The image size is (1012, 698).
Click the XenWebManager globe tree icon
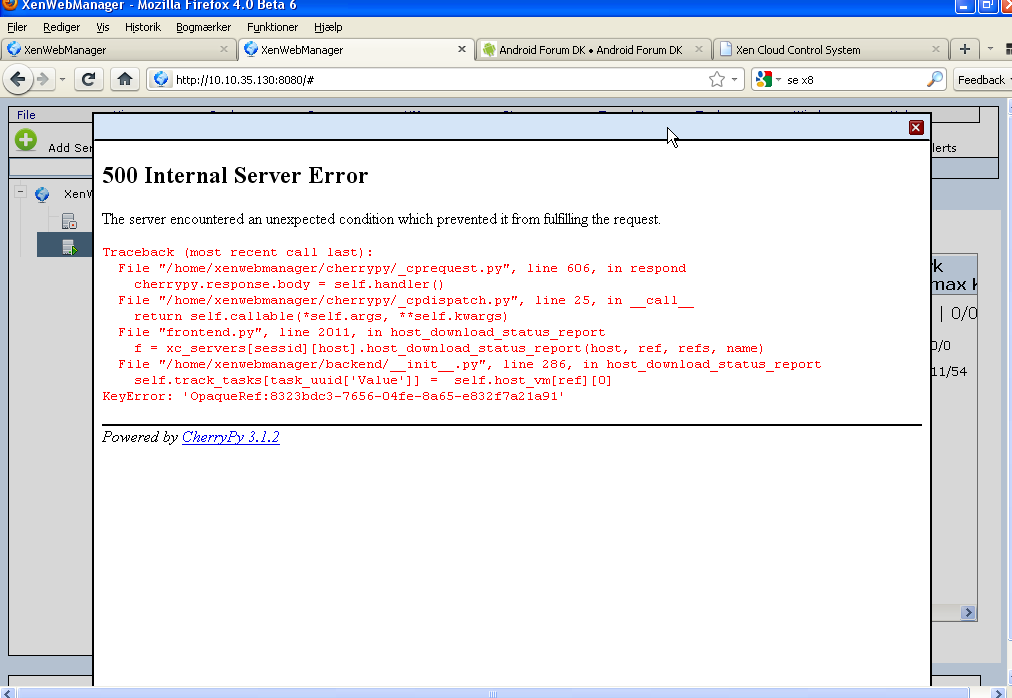42,194
